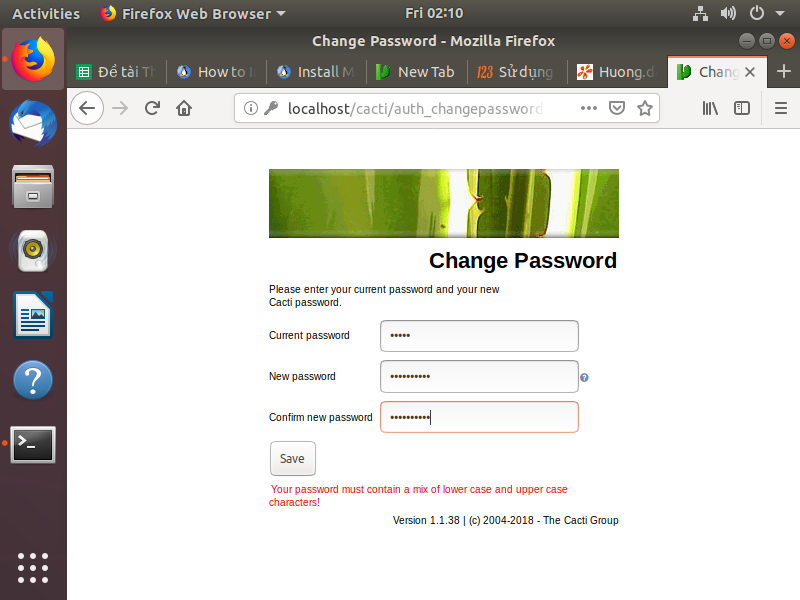
Task: Open the Library bookshelf icon
Action: coord(710,108)
